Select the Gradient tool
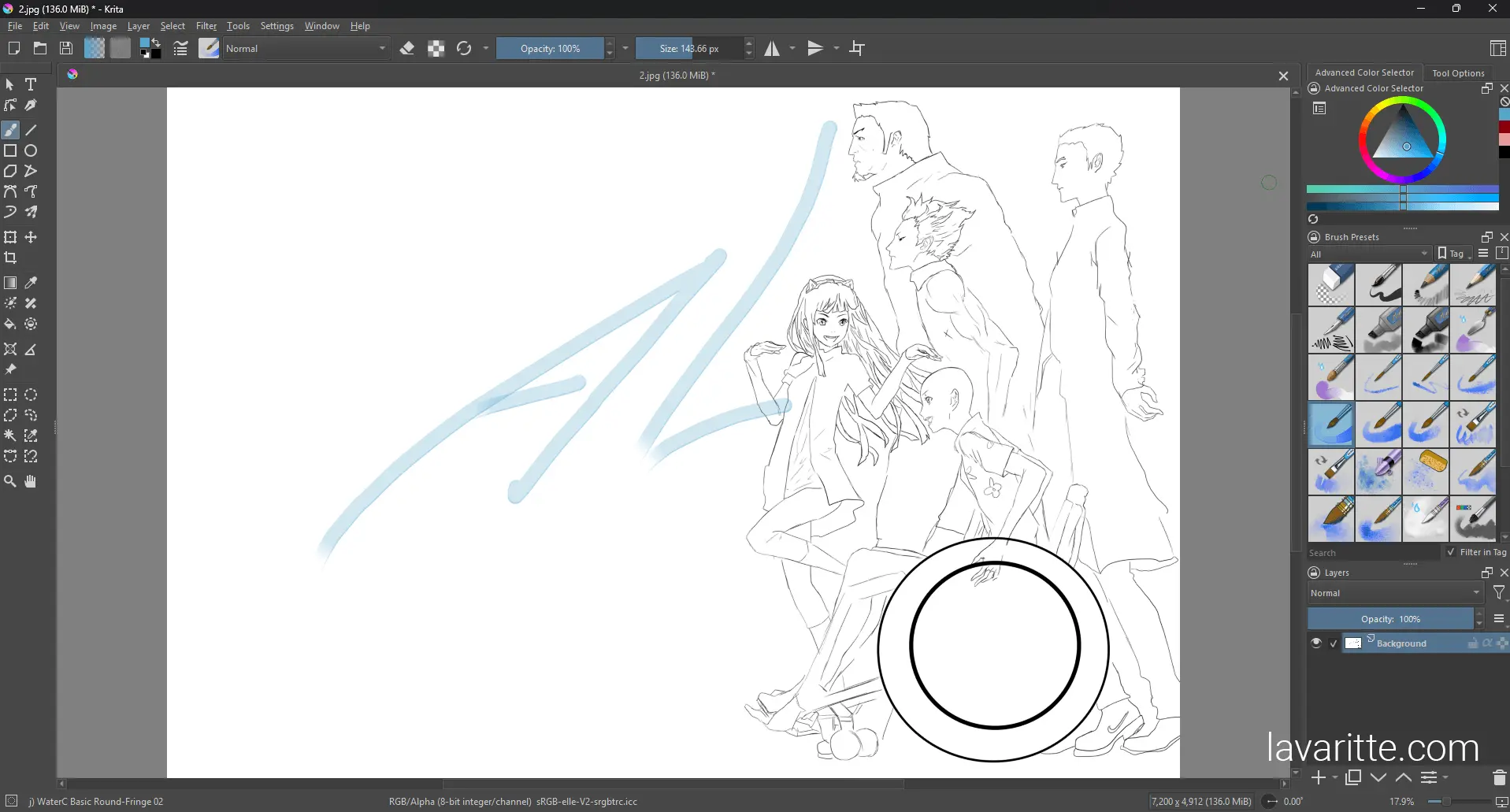The height and width of the screenshot is (812, 1510). coord(10,283)
